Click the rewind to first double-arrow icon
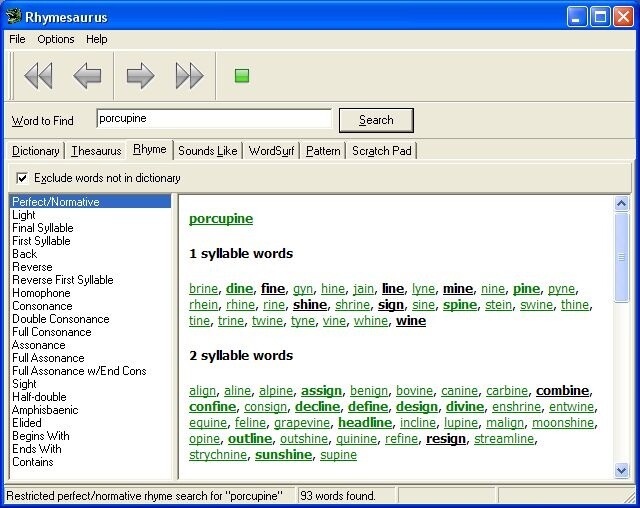Viewport: 640px width, 508px height. 39,75
